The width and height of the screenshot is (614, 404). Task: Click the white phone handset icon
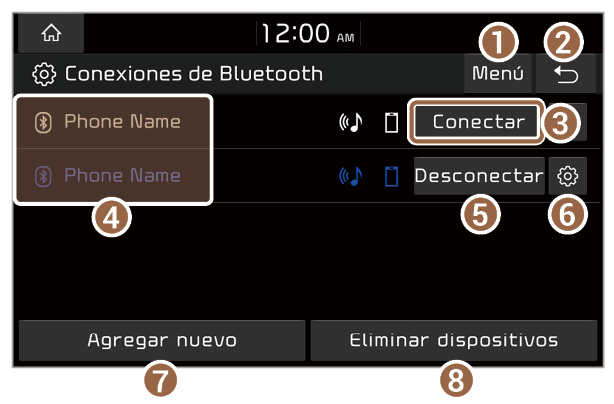pos(391,123)
